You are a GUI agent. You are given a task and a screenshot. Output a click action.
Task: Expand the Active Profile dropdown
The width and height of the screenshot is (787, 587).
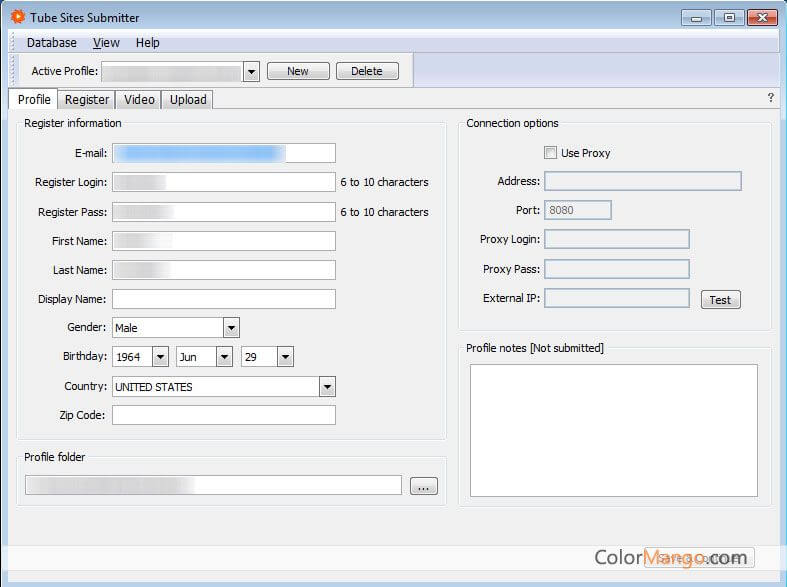point(251,71)
